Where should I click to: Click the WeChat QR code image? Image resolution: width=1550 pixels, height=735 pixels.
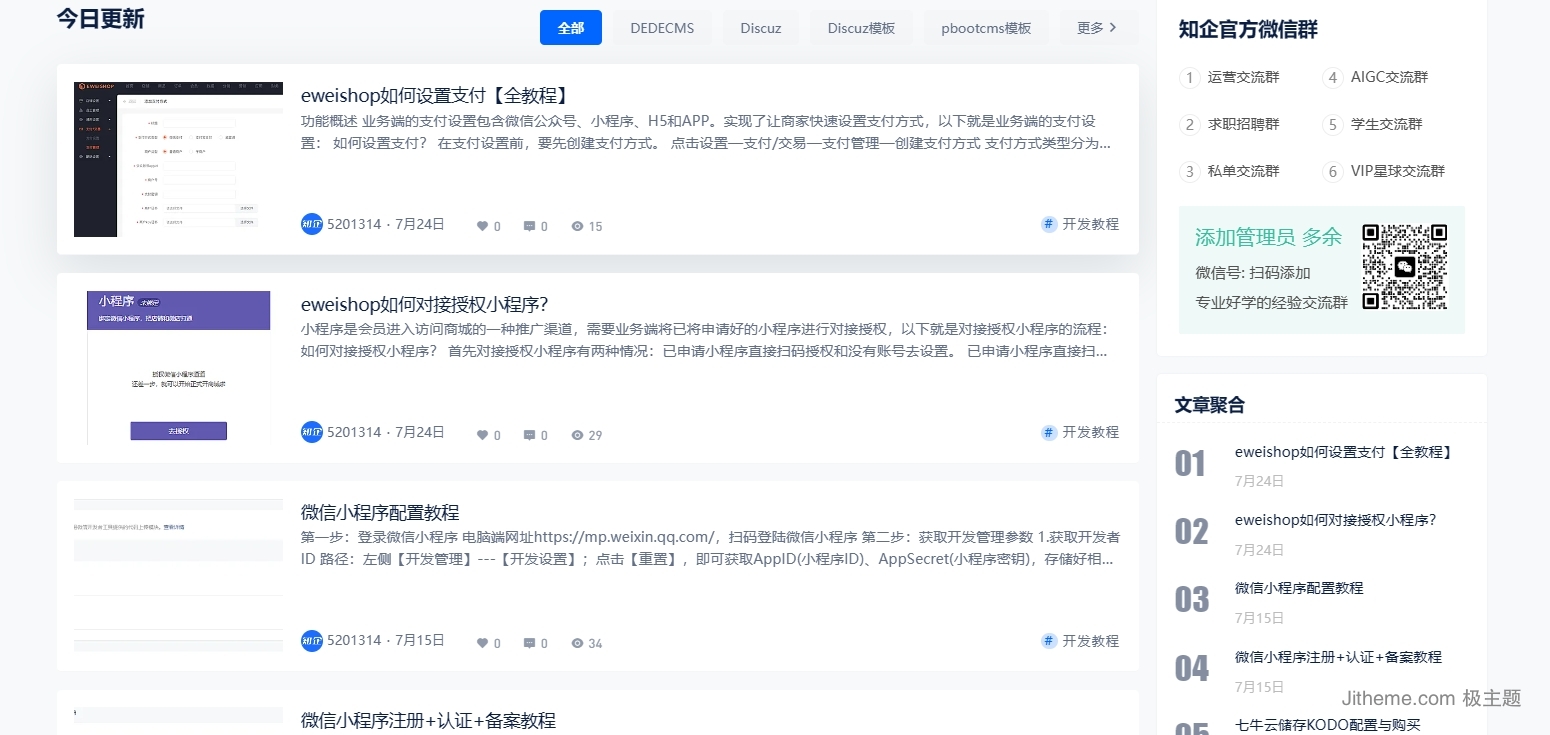(1405, 267)
